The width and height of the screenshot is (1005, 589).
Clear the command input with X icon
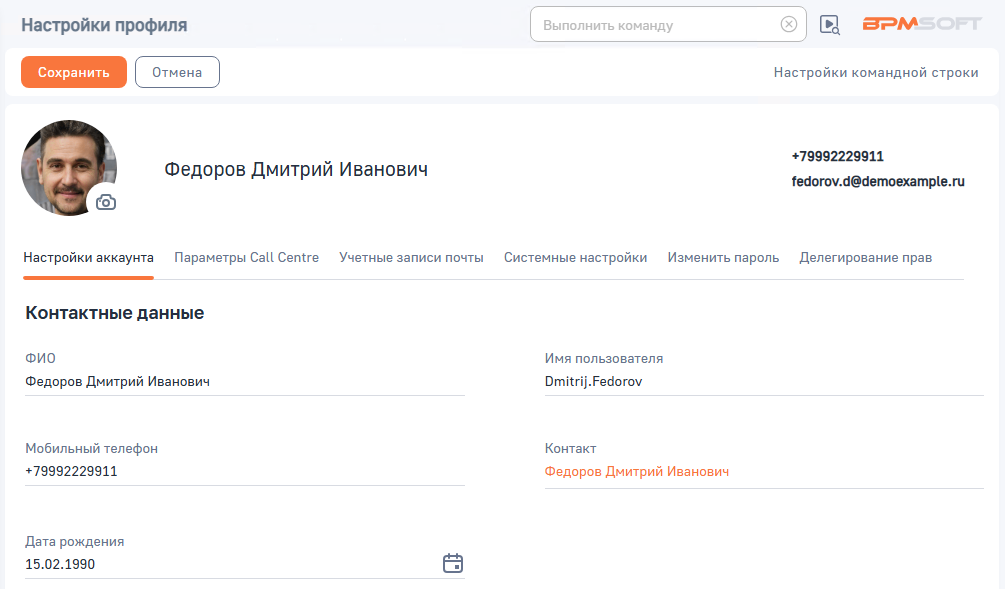(788, 24)
